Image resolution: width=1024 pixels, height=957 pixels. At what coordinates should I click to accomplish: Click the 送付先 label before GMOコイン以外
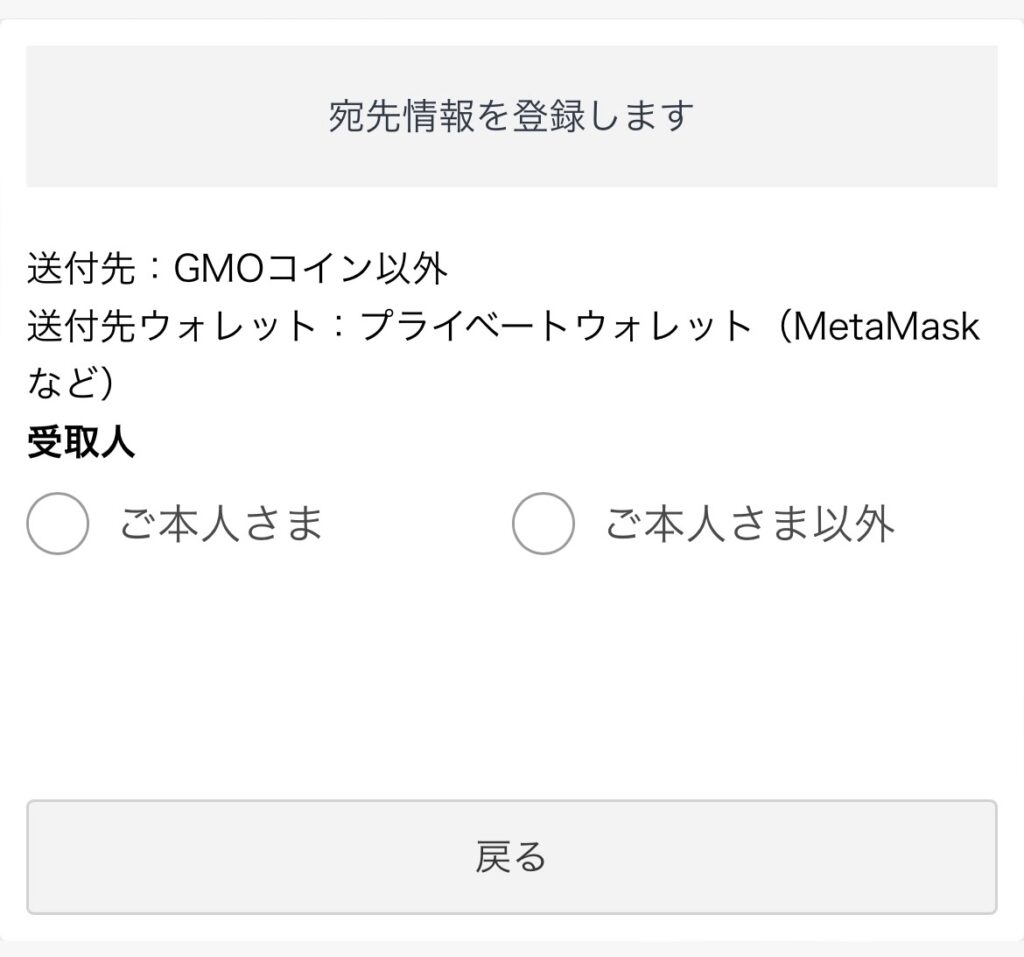click(80, 268)
